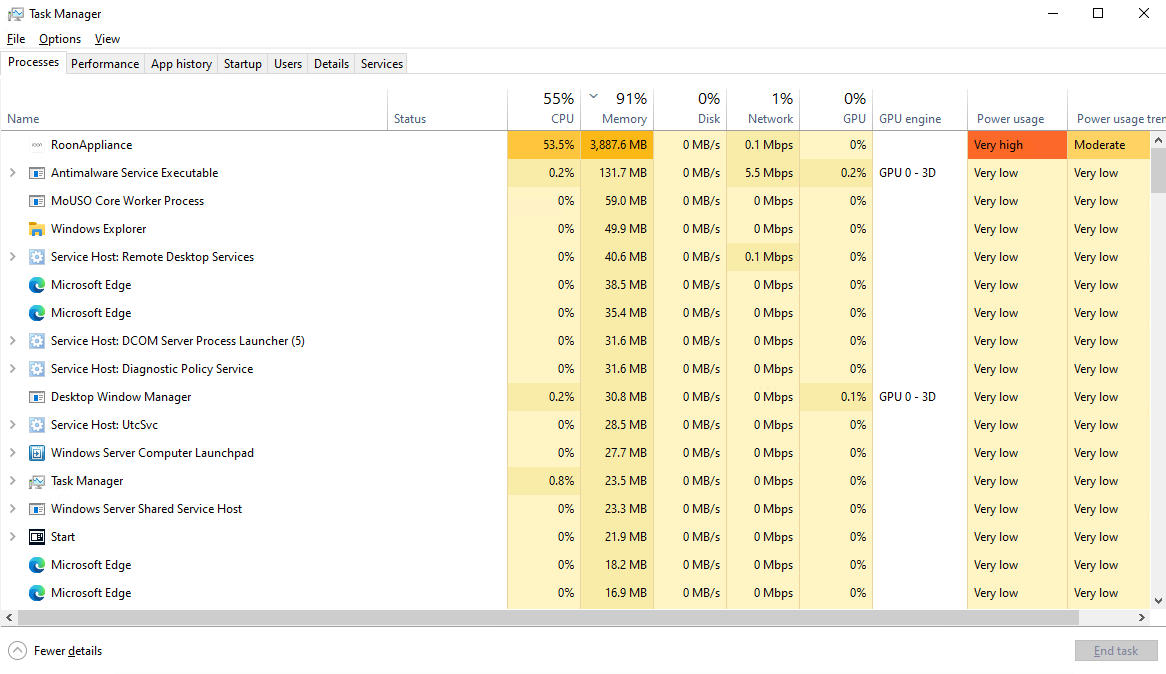Collapse view with Fewer details
1166x674 pixels.
[55, 651]
